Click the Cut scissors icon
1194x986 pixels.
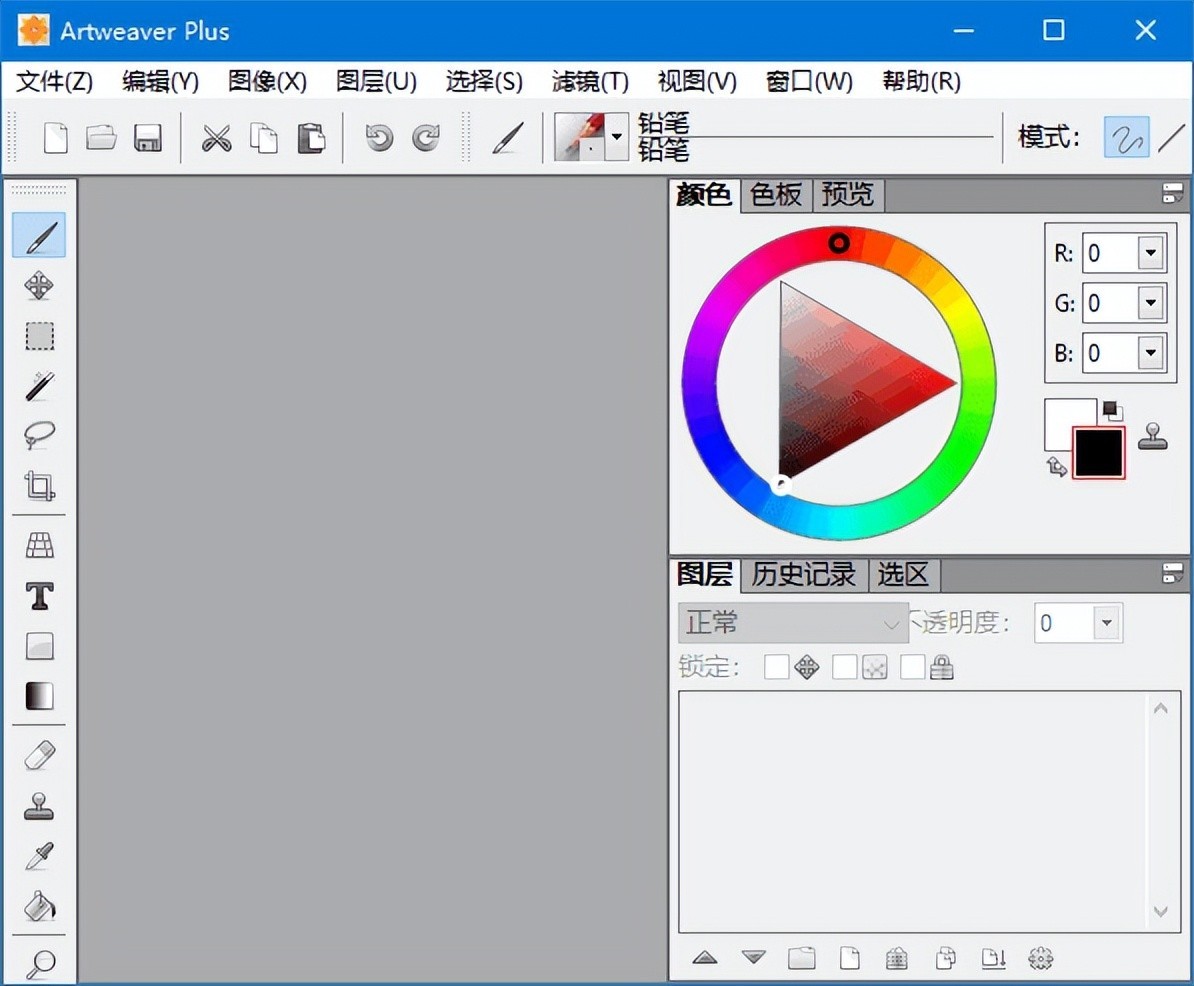coord(216,138)
